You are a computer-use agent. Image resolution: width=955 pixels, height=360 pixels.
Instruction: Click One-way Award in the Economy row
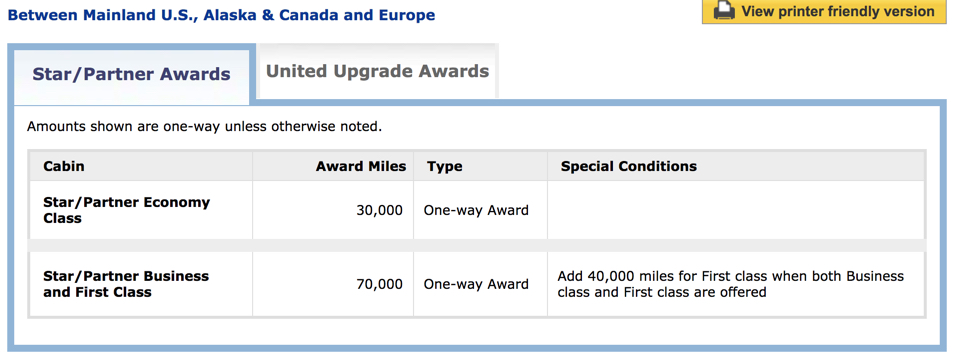coord(476,211)
